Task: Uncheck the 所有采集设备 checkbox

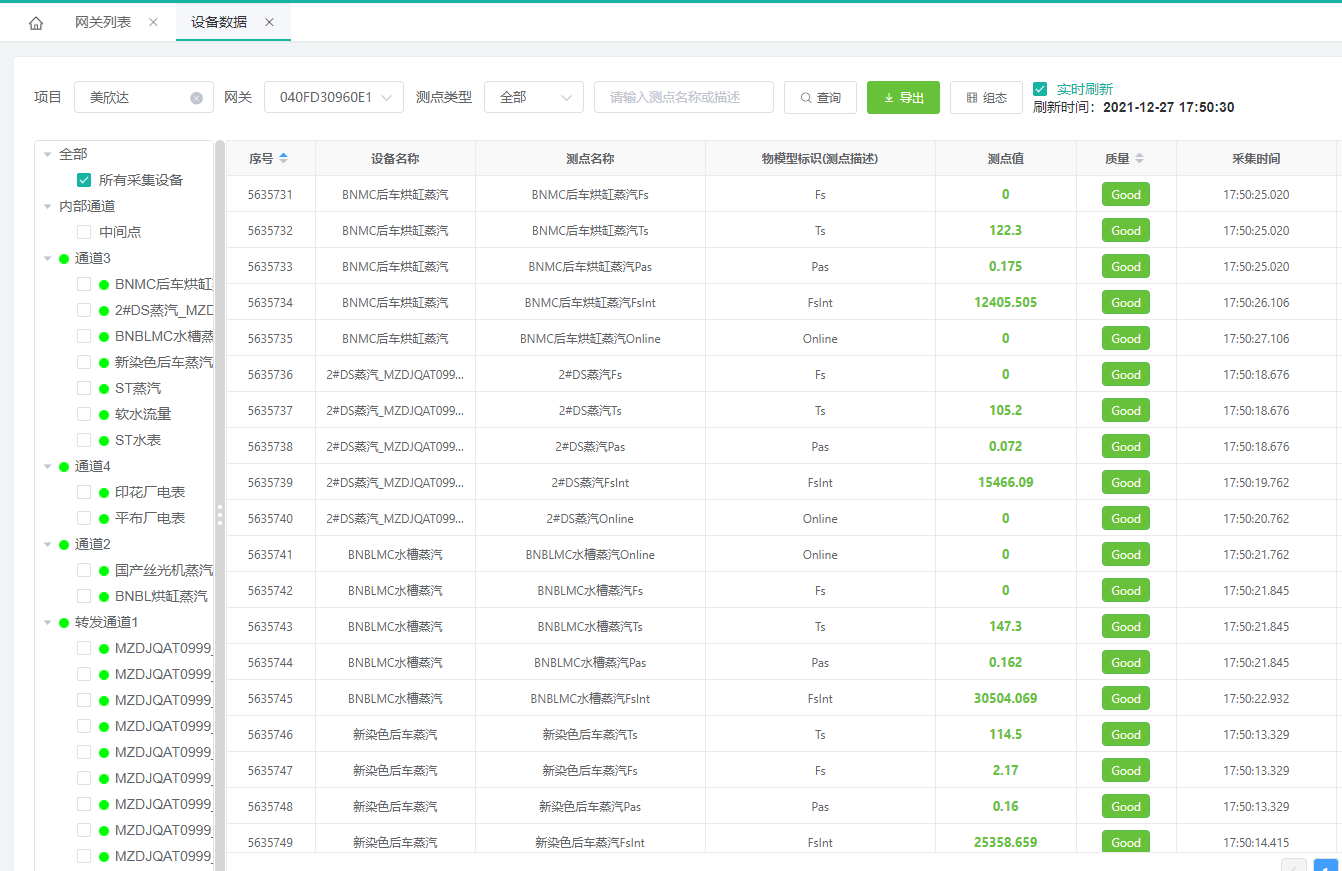Action: pos(84,180)
